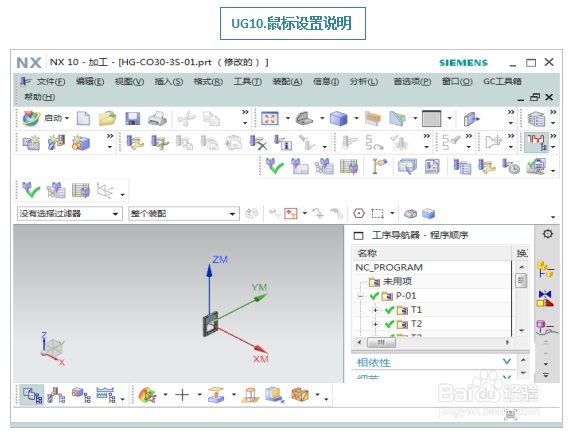Viewport: 572px width, 431px height.
Task: Open the 视图(V) menu
Action: tap(130, 82)
